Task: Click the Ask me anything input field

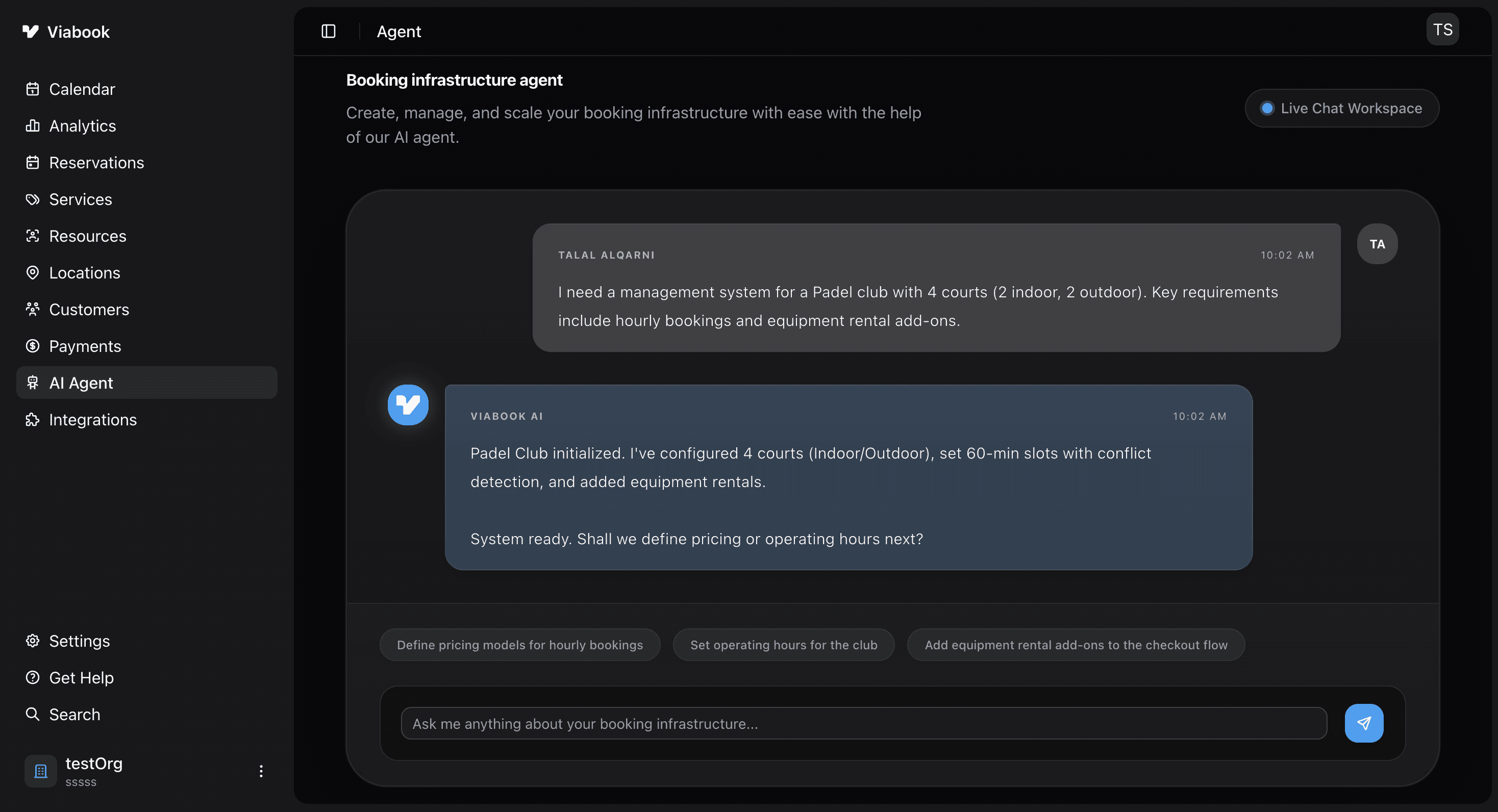Action: point(861,723)
